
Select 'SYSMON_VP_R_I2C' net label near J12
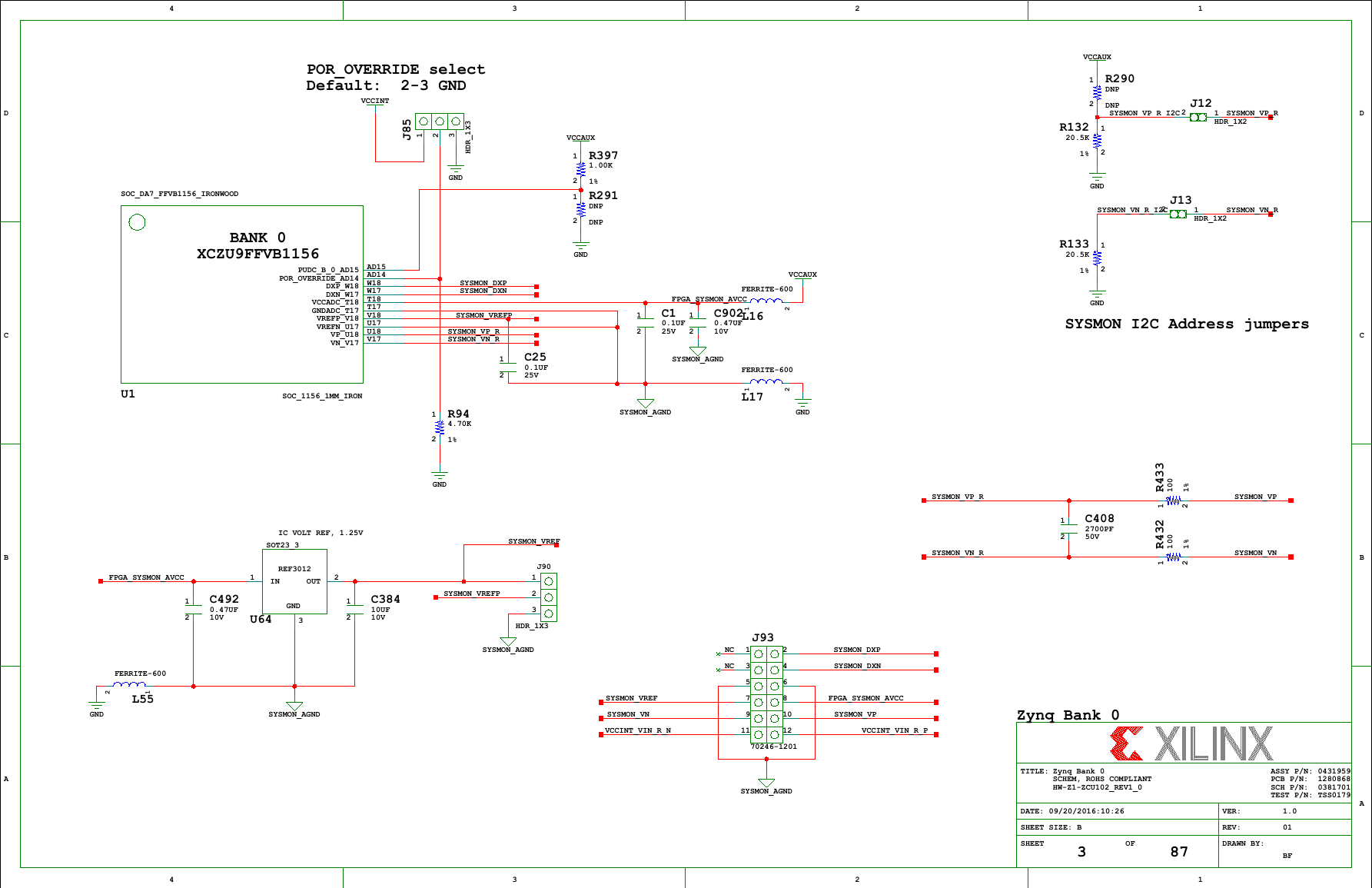pyautogui.click(x=1144, y=113)
